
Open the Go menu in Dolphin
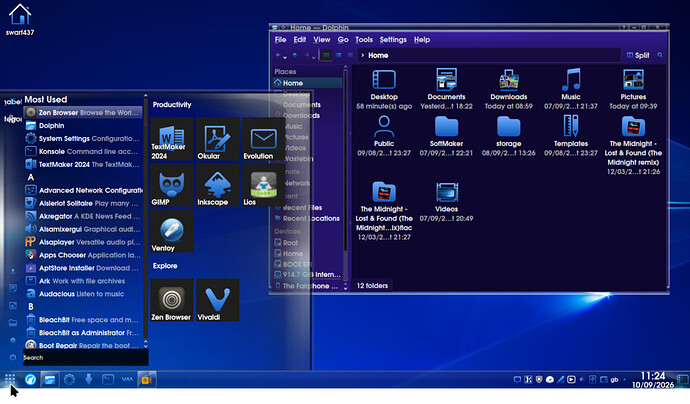(x=343, y=40)
